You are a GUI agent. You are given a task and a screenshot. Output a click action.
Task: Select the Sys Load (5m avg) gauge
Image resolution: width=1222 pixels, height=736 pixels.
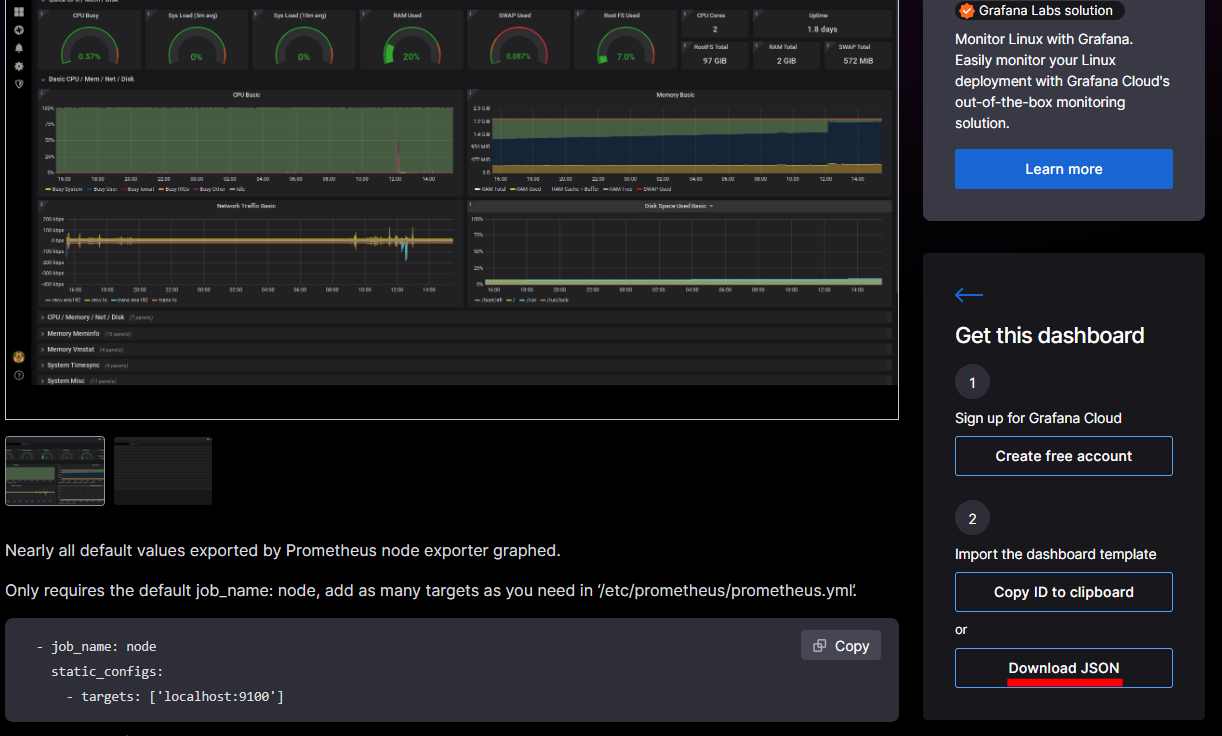tap(196, 39)
